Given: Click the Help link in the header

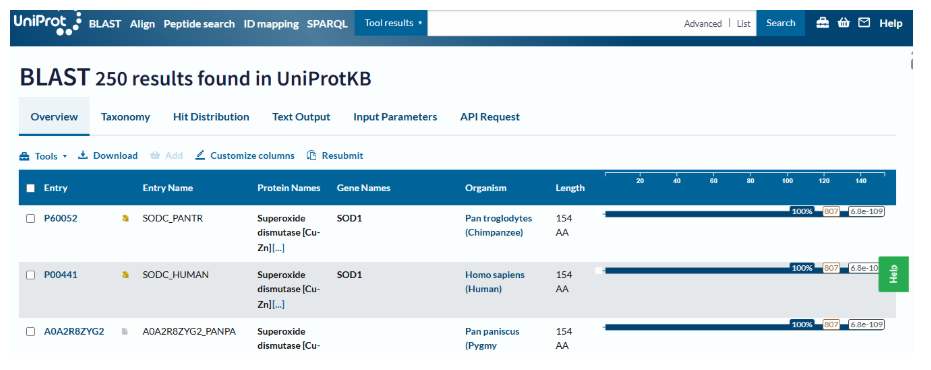Looking at the screenshot, I should pyautogui.click(x=891, y=24).
